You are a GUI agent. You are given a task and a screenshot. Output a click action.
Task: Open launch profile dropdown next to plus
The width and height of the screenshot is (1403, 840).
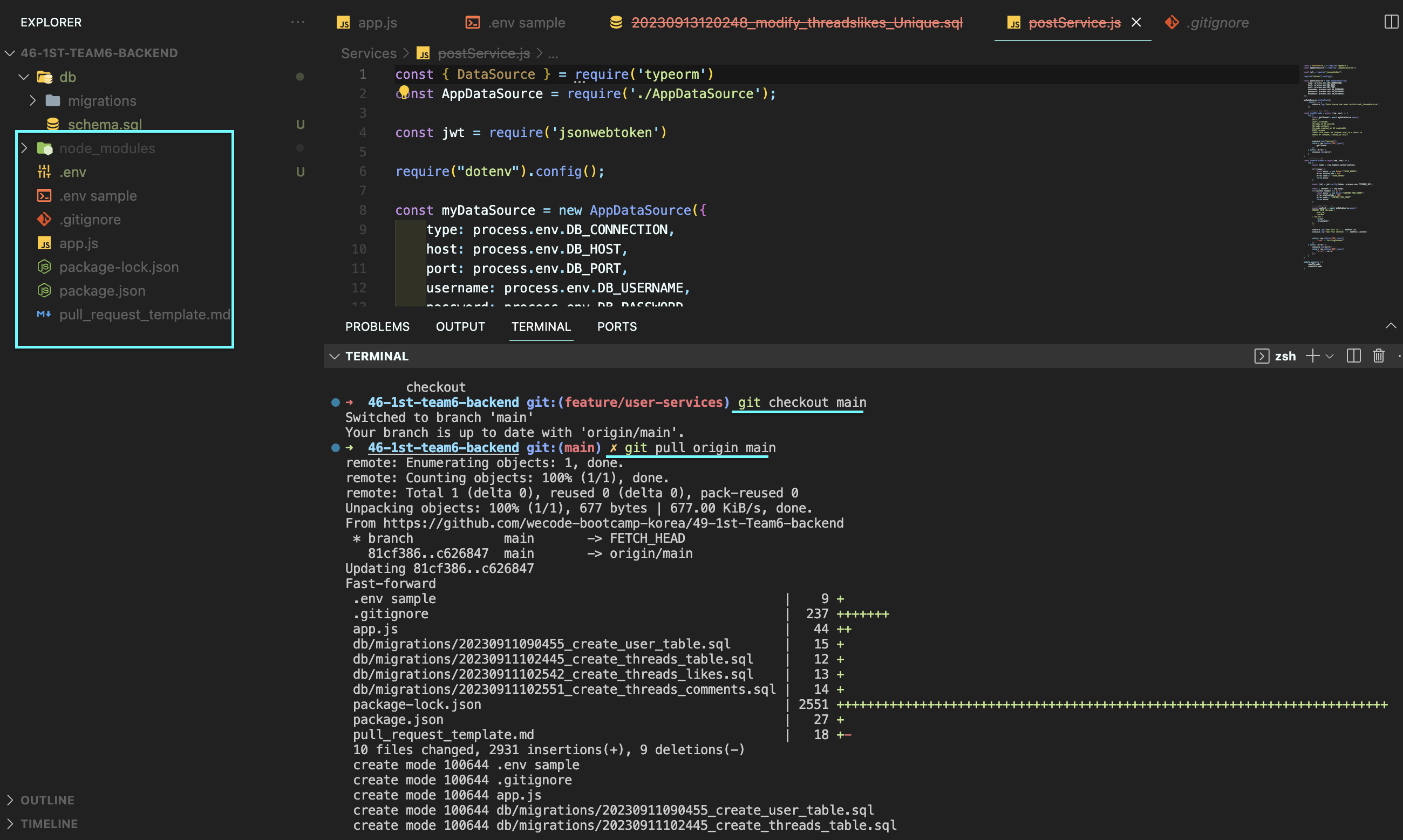point(1330,356)
